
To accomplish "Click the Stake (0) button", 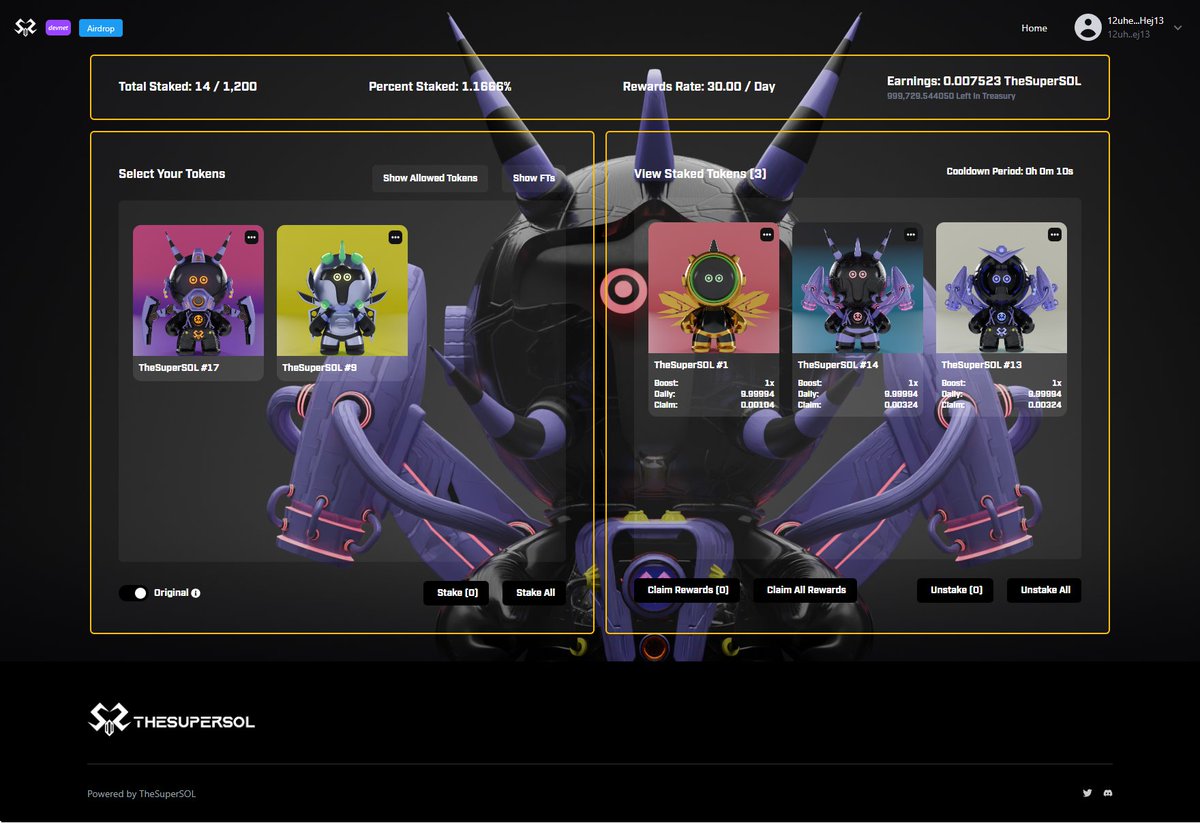I will (x=457, y=593).
